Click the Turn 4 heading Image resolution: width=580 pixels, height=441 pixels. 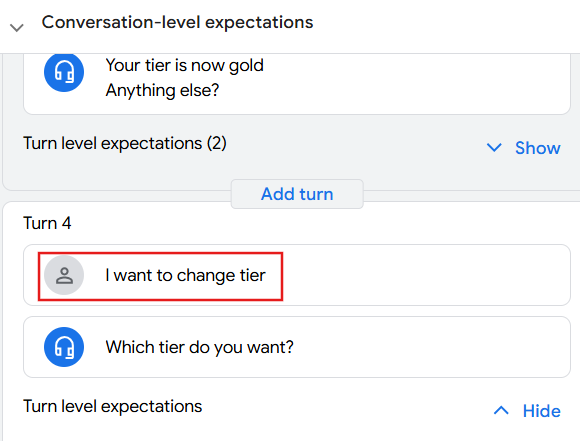(47, 223)
